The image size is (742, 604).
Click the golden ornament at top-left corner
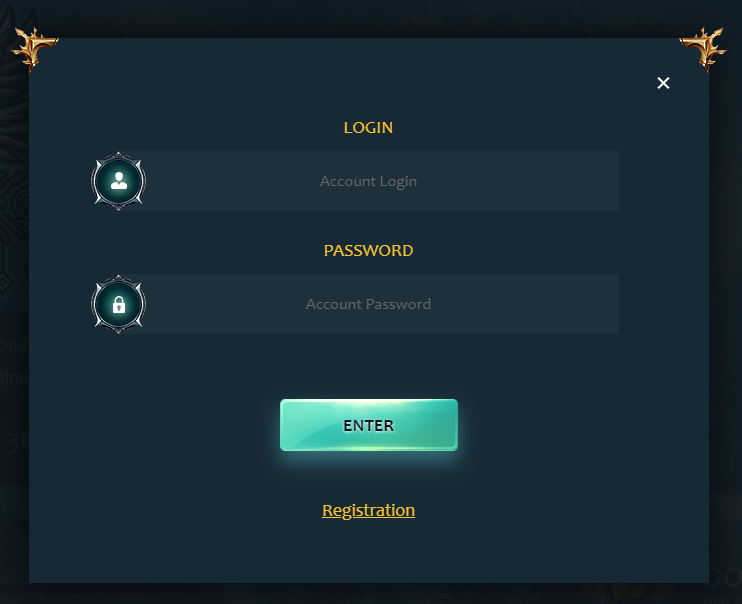click(35, 49)
